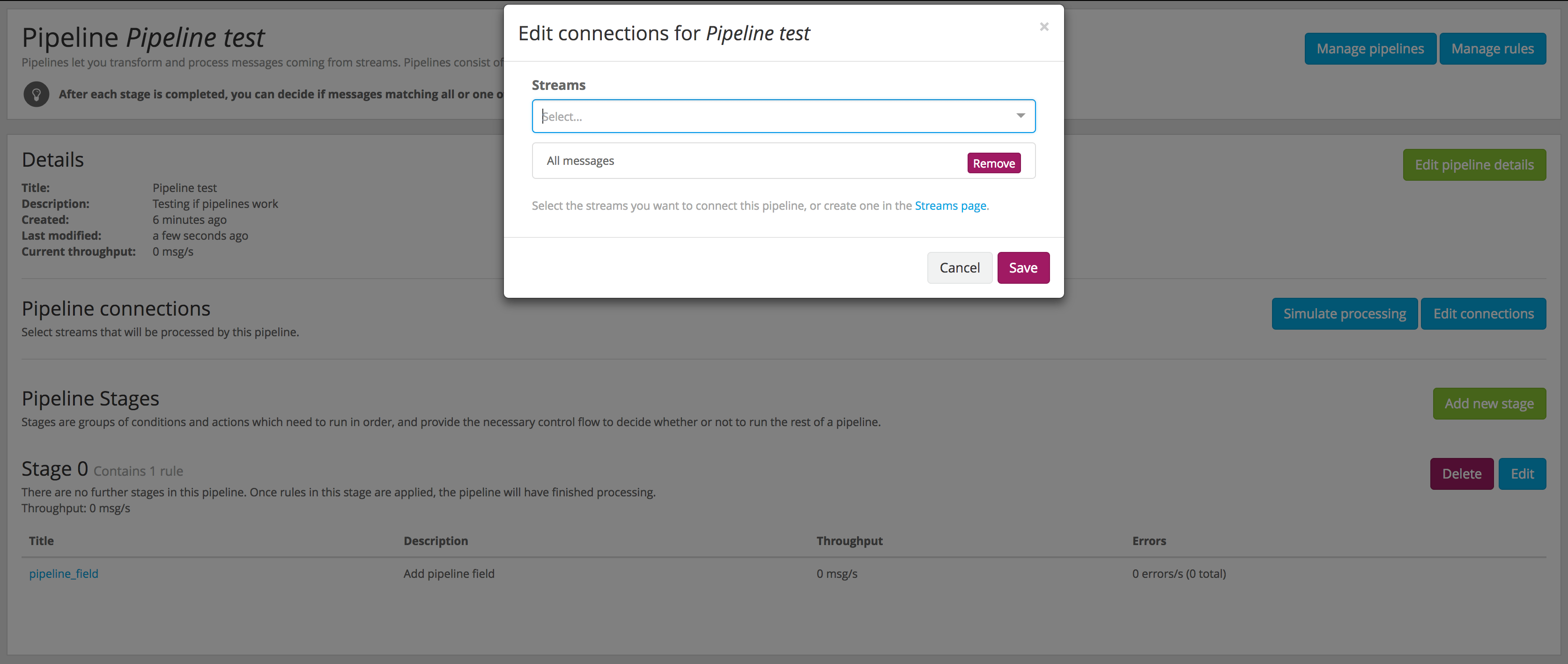Remove the All messages stream connection
This screenshot has height=664, width=1568.
click(x=993, y=162)
